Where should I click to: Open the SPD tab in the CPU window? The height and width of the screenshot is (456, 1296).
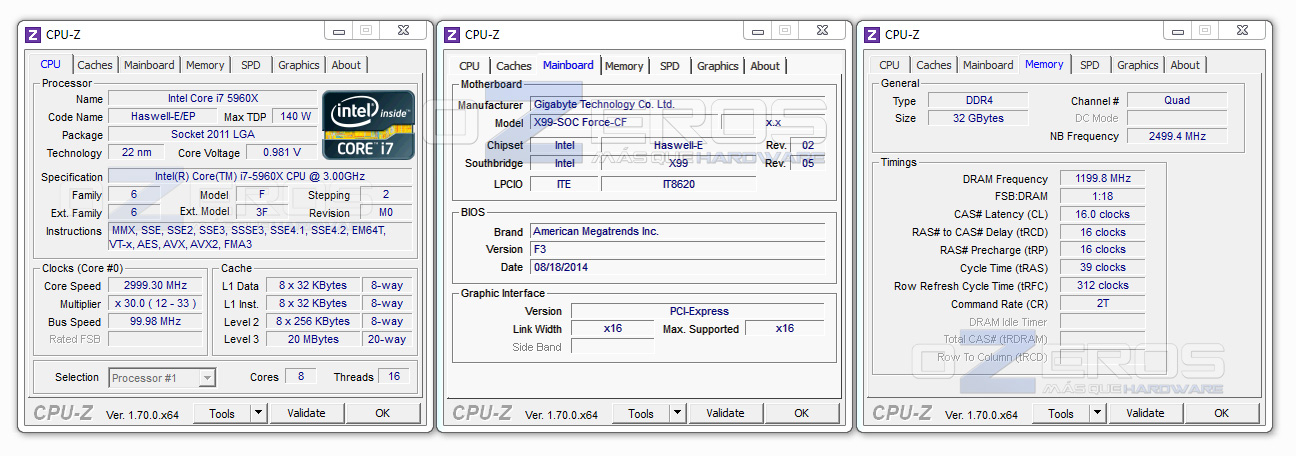[x=250, y=65]
